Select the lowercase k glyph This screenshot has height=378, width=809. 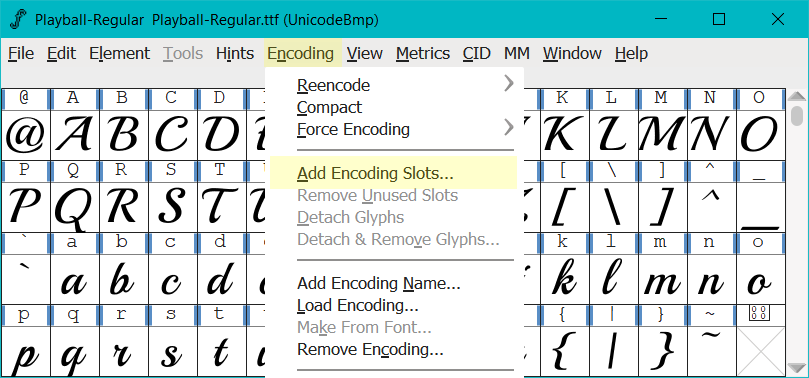[x=565, y=280]
